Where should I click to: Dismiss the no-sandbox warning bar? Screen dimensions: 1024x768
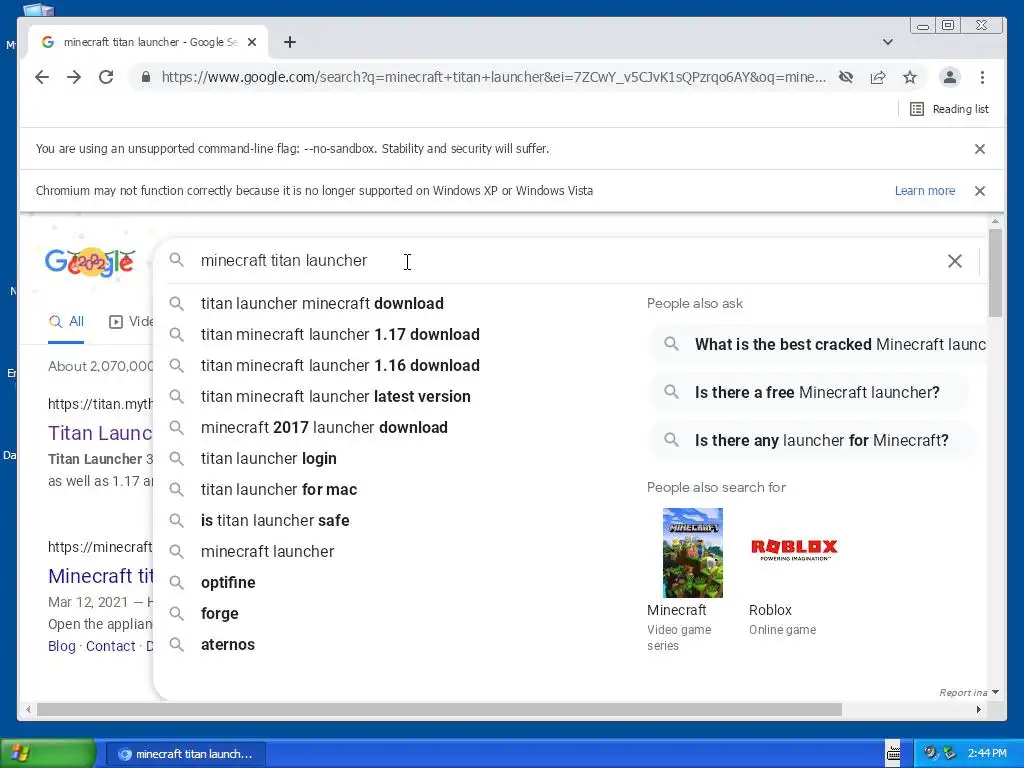pos(980,149)
